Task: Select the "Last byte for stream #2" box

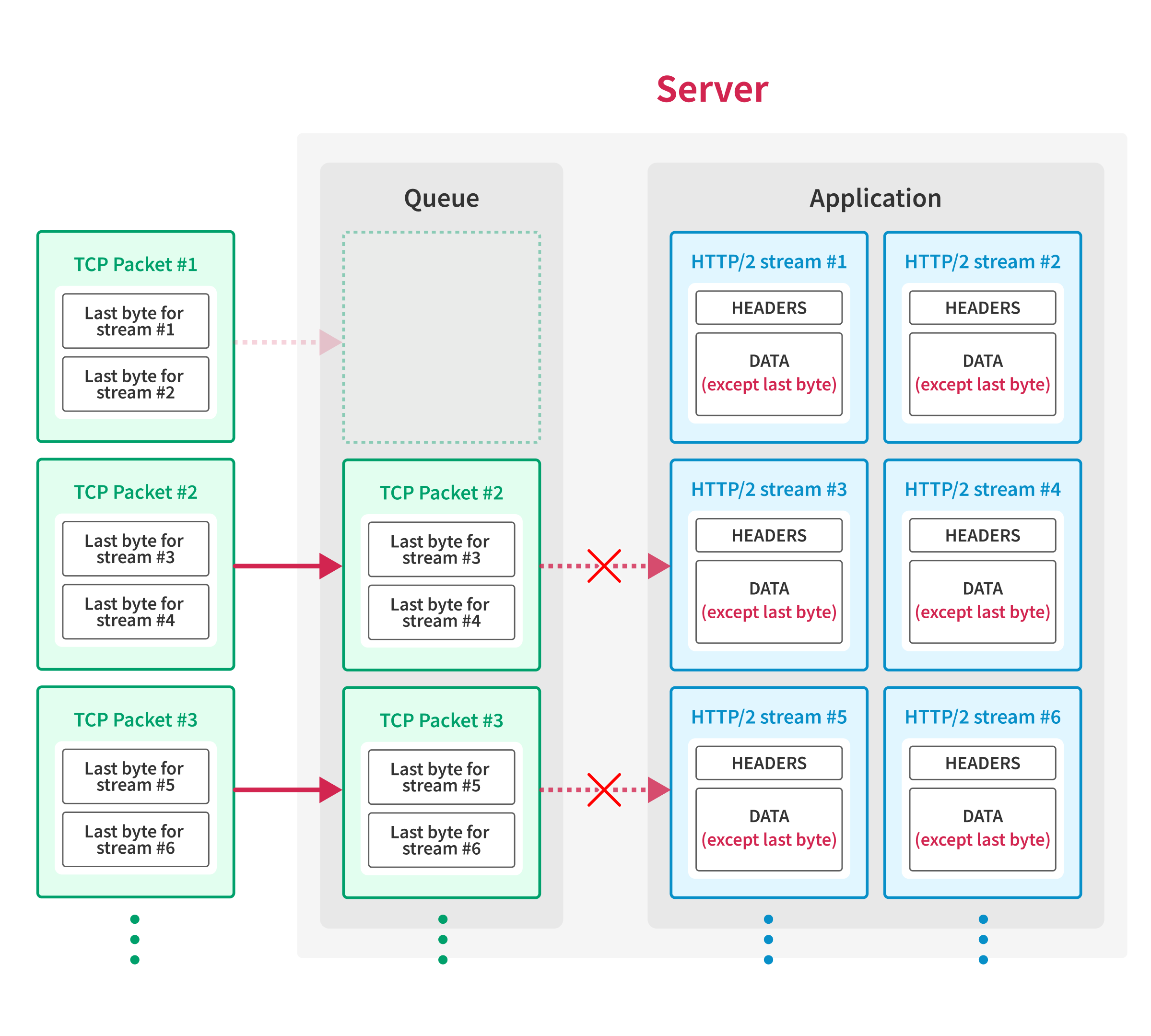Action: pyautogui.click(x=135, y=384)
